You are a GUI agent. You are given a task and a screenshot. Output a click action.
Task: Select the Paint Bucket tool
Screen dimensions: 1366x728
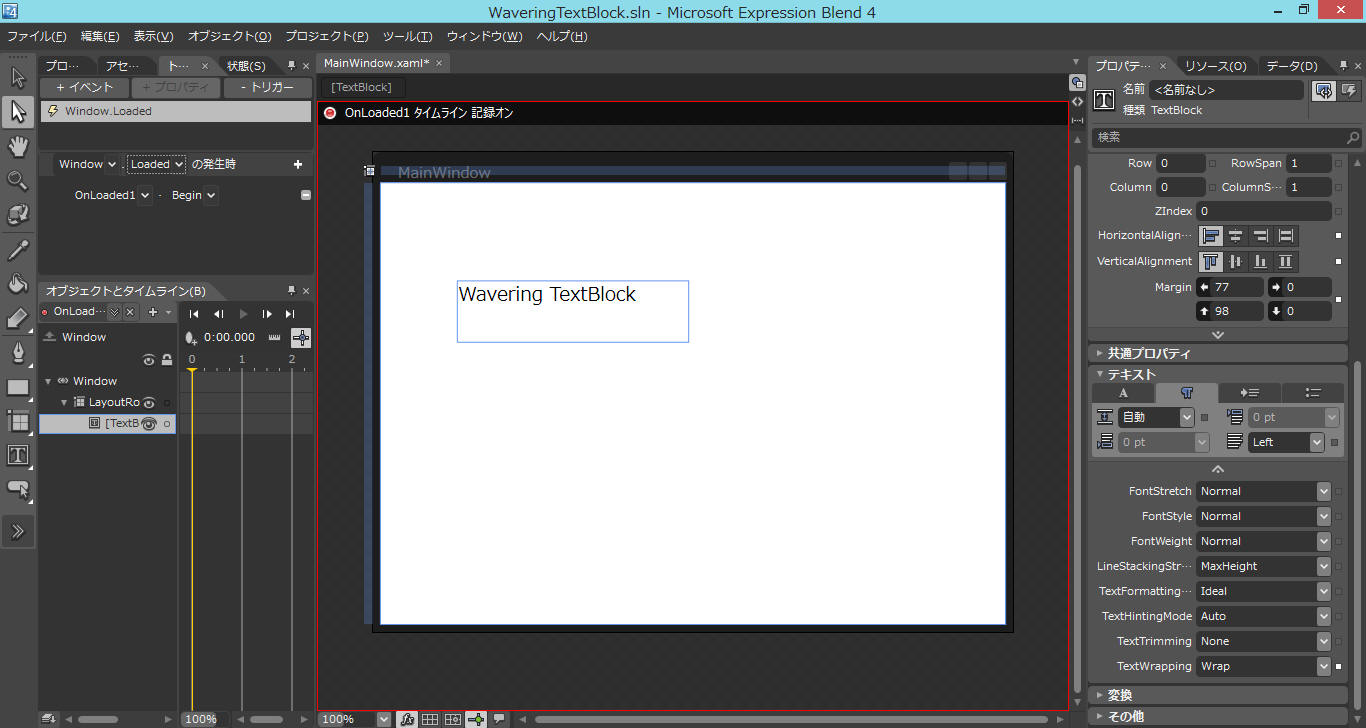[17, 284]
